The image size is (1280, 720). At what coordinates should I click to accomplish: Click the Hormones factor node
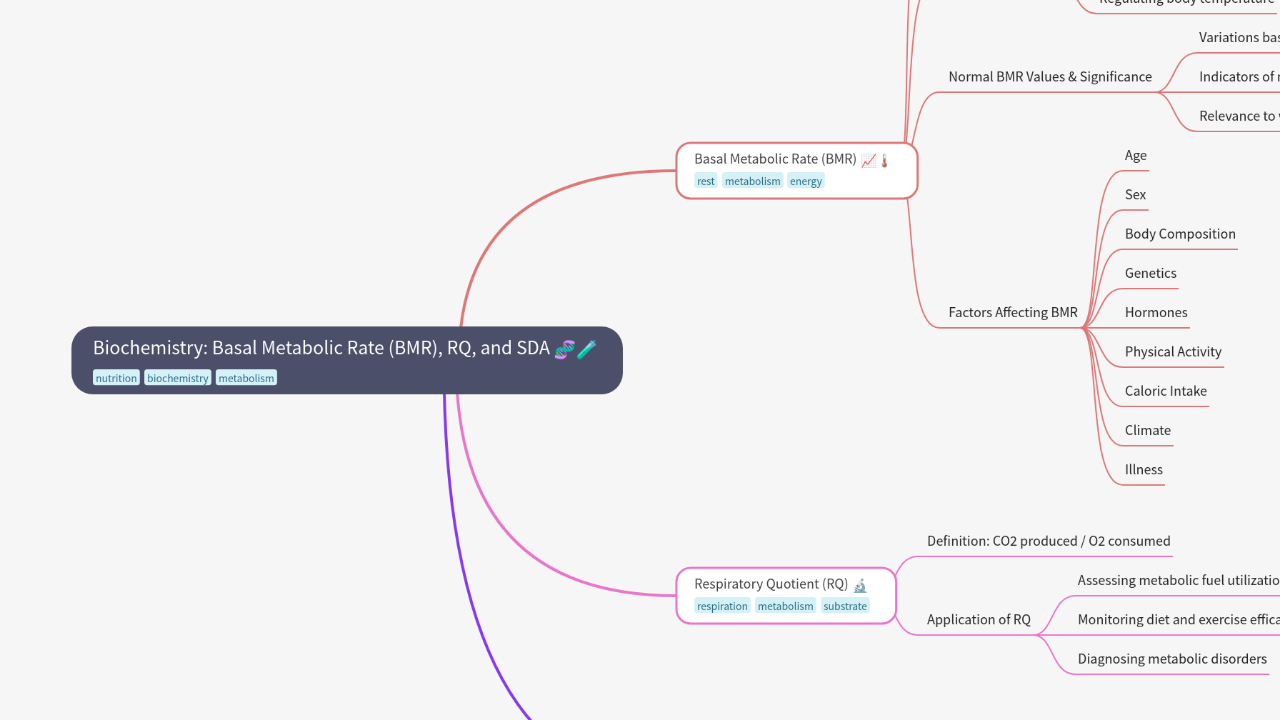[x=1155, y=312]
